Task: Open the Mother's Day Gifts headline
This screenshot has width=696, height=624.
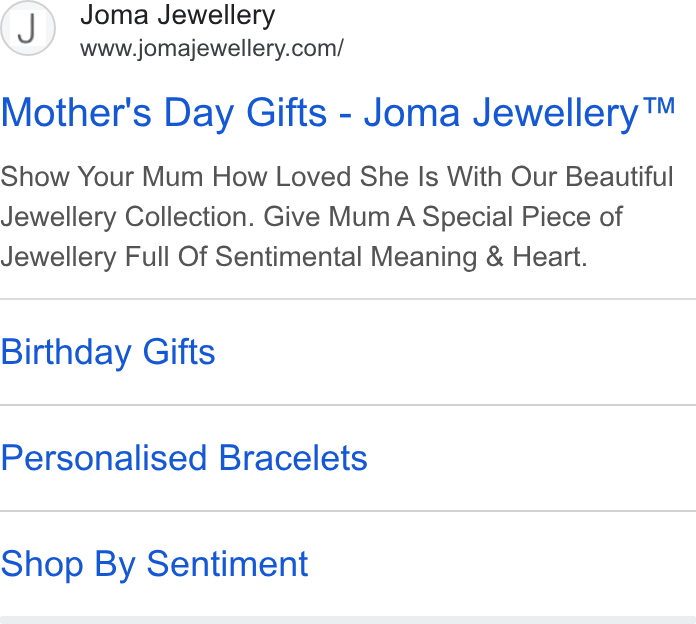Action: (x=337, y=113)
